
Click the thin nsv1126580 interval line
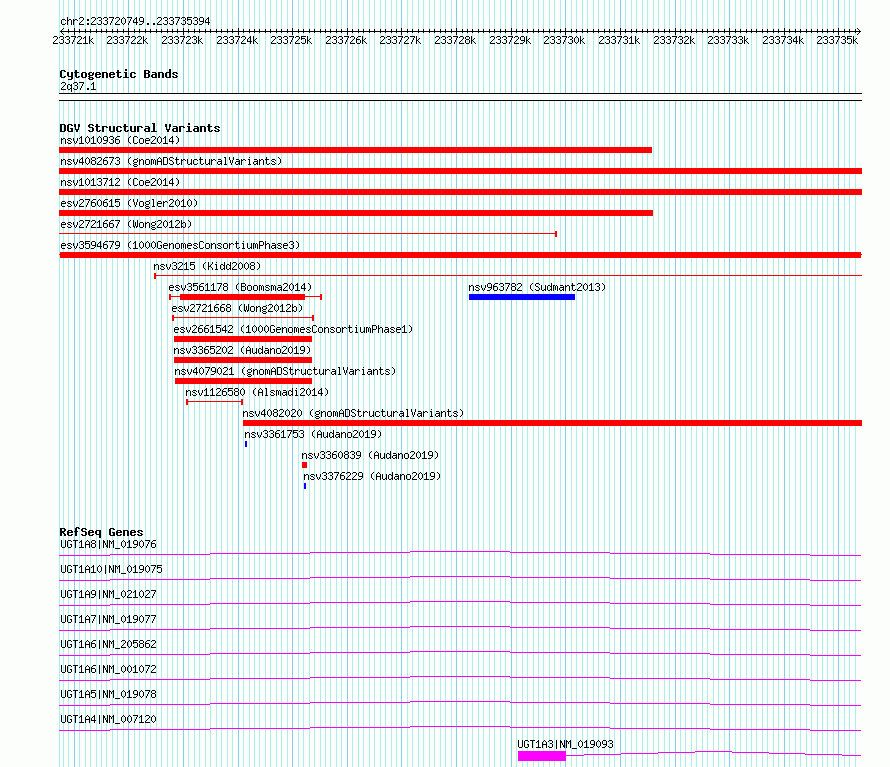[215, 402]
